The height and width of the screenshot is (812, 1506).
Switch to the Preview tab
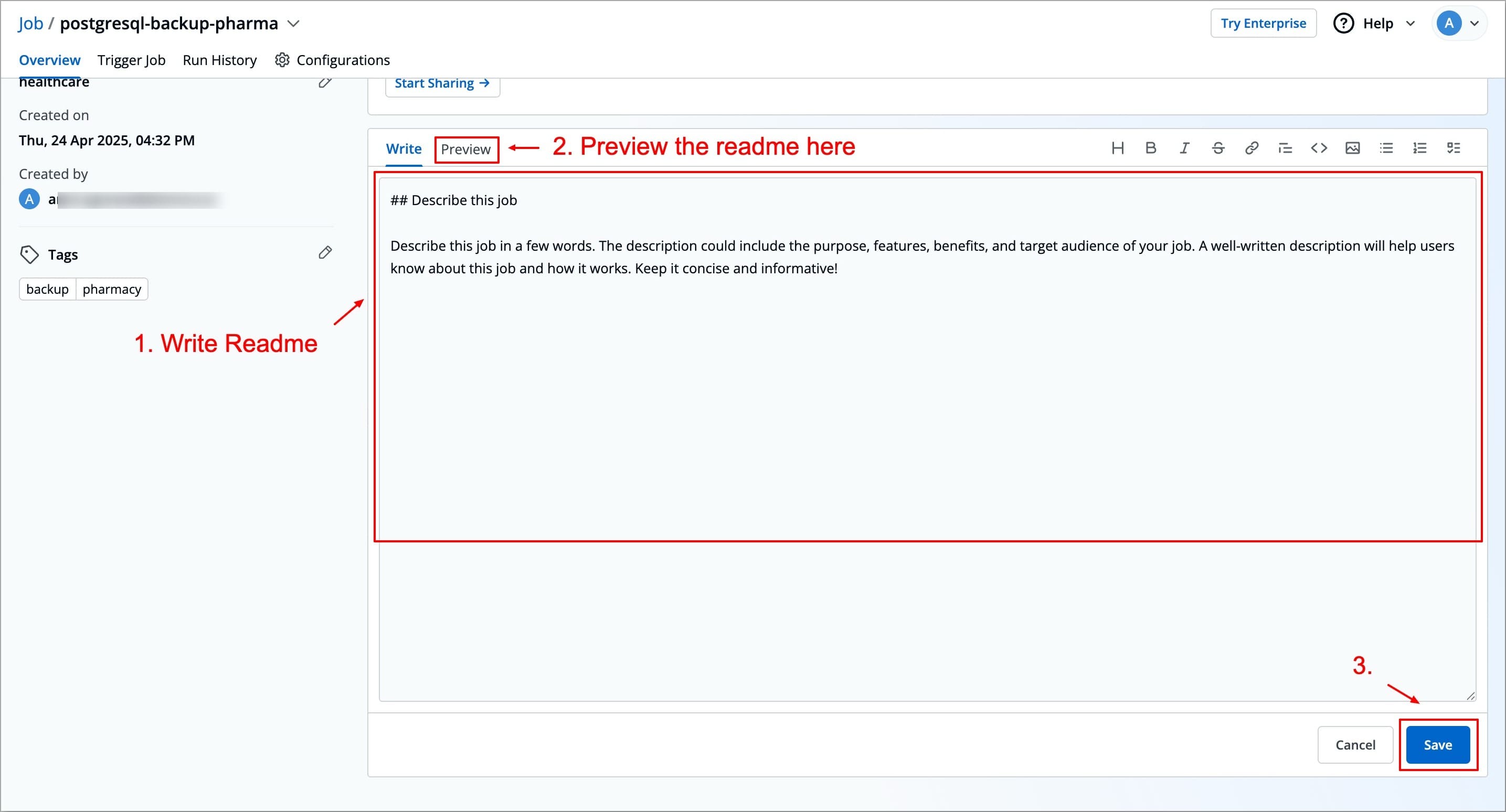click(x=466, y=149)
